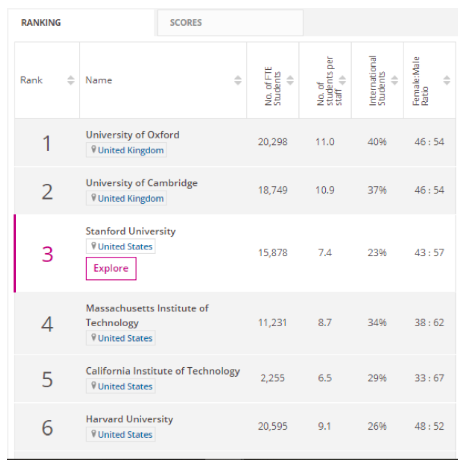The width and height of the screenshot is (463, 468).
Task: Click Stanford's 23% international students value
Action: (377, 253)
